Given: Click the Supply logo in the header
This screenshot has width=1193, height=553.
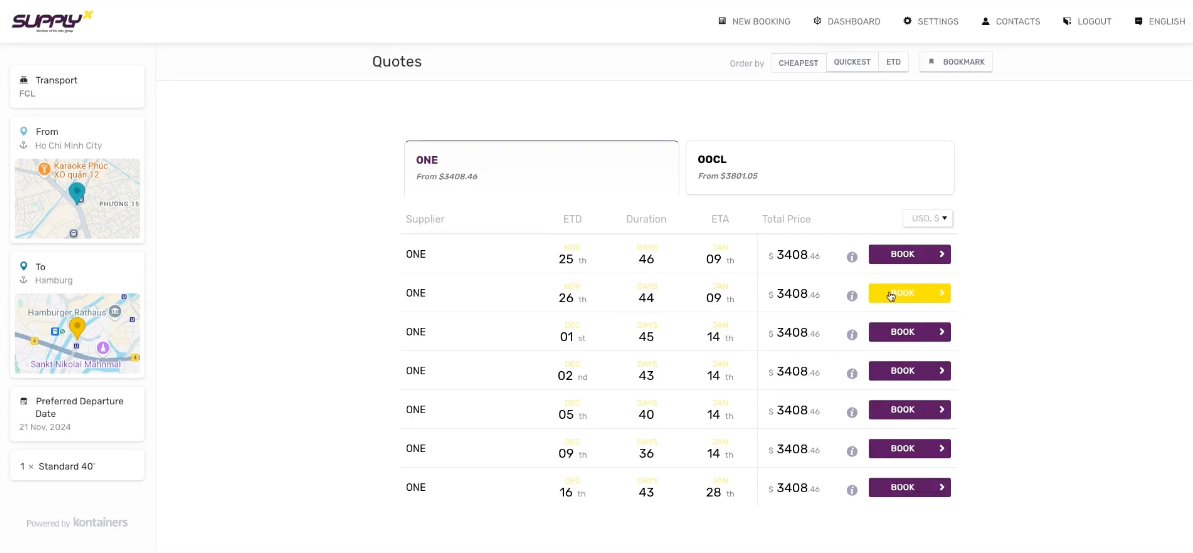Looking at the screenshot, I should [x=52, y=20].
